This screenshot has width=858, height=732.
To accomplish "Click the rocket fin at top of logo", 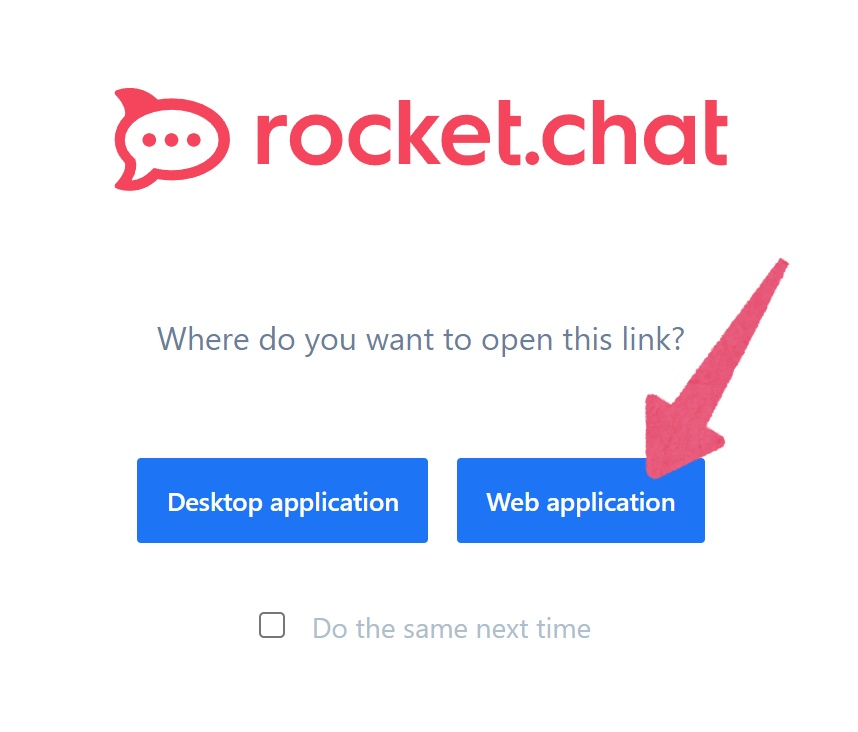I will [x=134, y=100].
